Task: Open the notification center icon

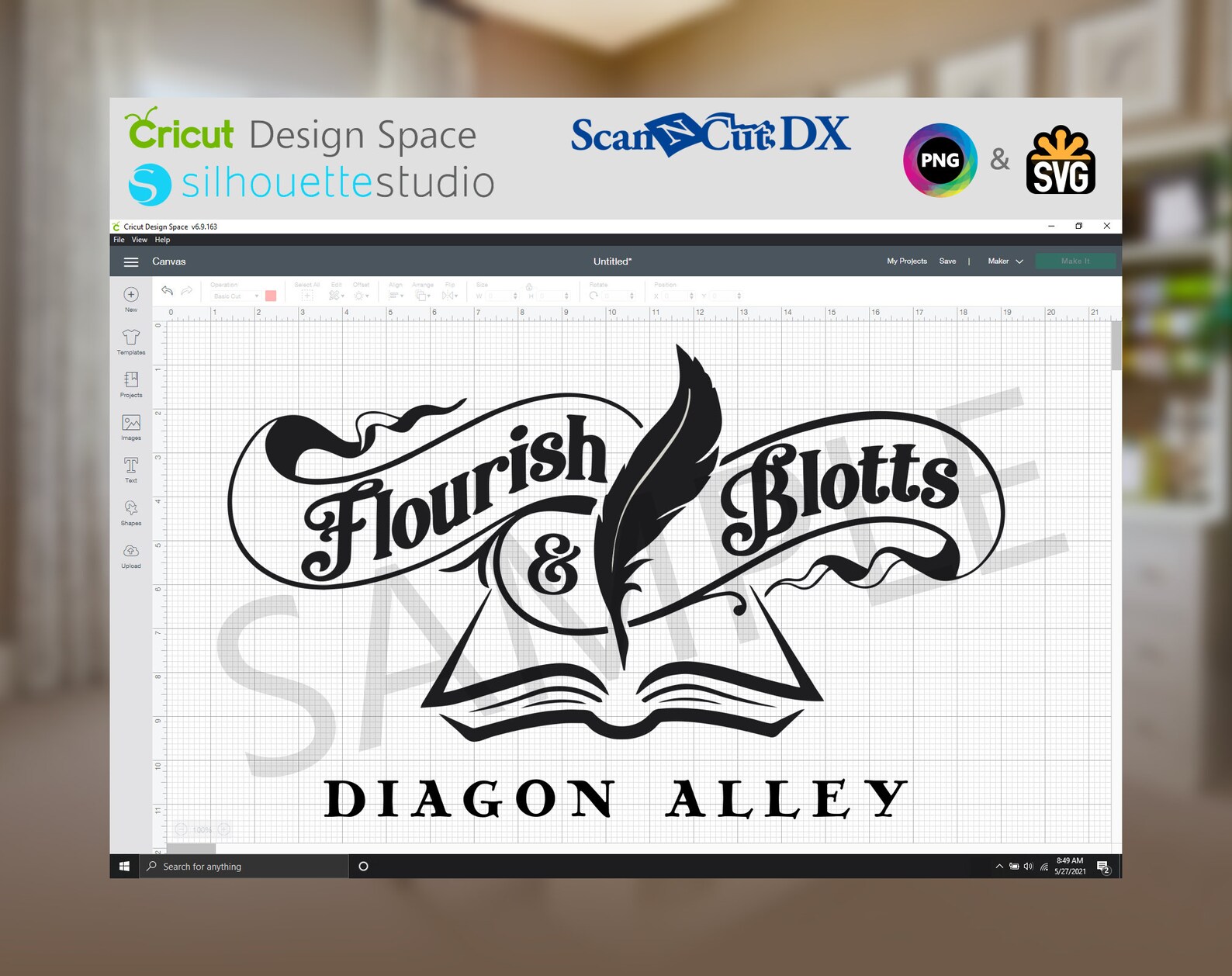Action: [x=1104, y=867]
